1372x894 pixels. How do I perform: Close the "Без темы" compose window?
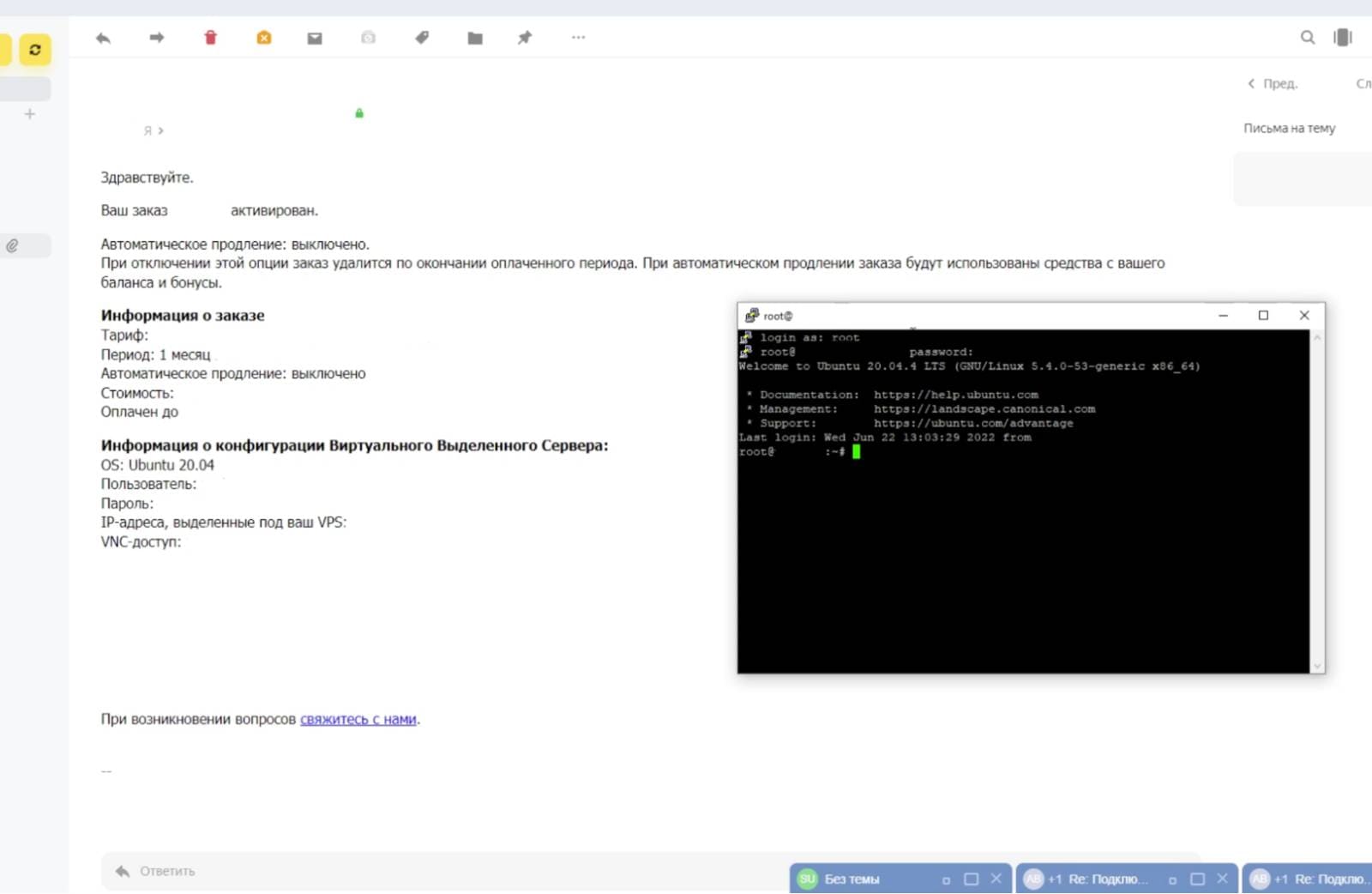(996, 879)
